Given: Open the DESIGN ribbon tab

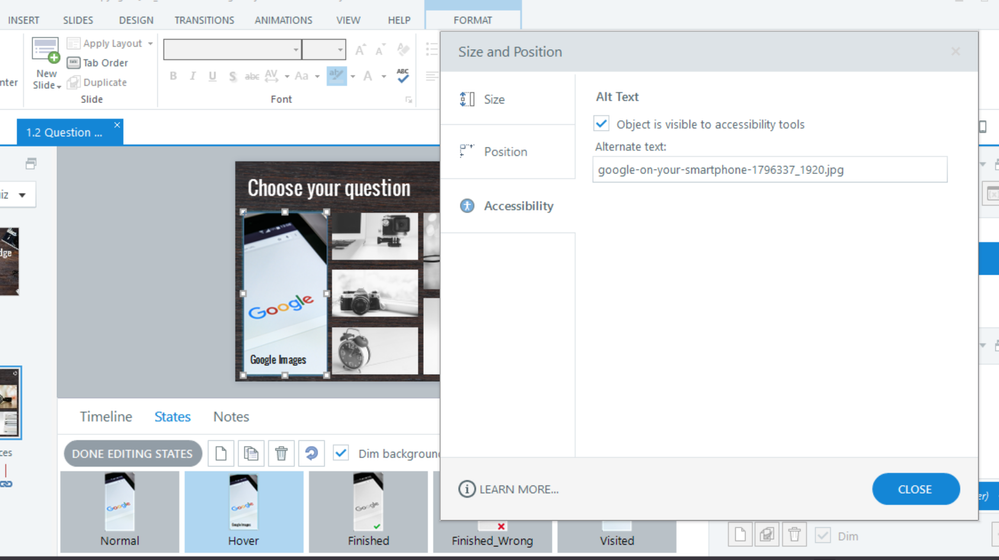Looking at the screenshot, I should click(136, 20).
